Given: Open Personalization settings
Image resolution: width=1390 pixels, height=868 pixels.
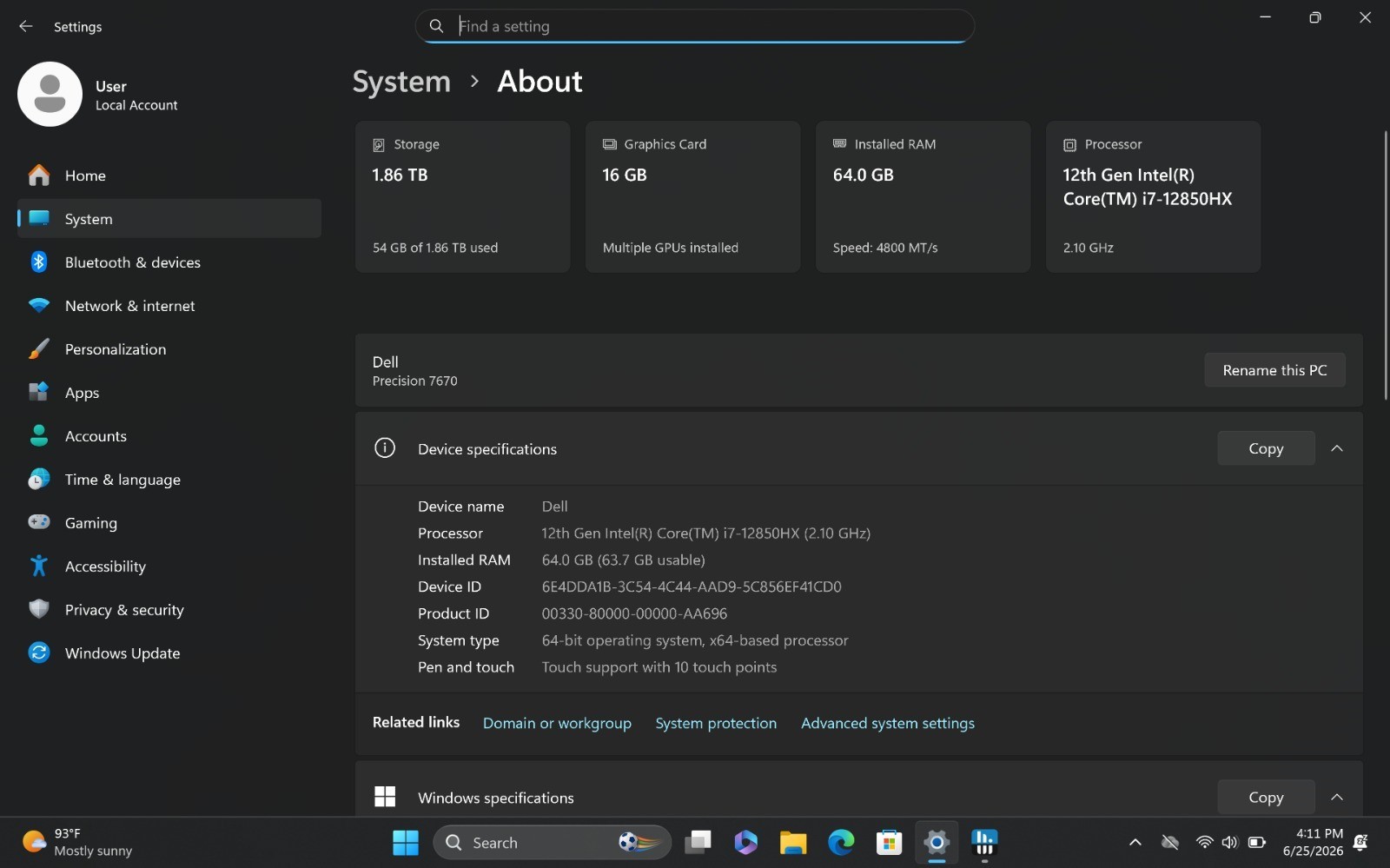Looking at the screenshot, I should (169, 349).
